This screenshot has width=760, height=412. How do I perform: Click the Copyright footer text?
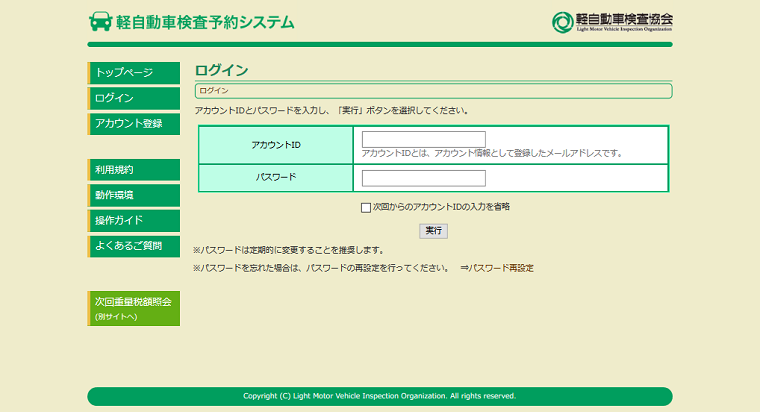tap(380, 396)
